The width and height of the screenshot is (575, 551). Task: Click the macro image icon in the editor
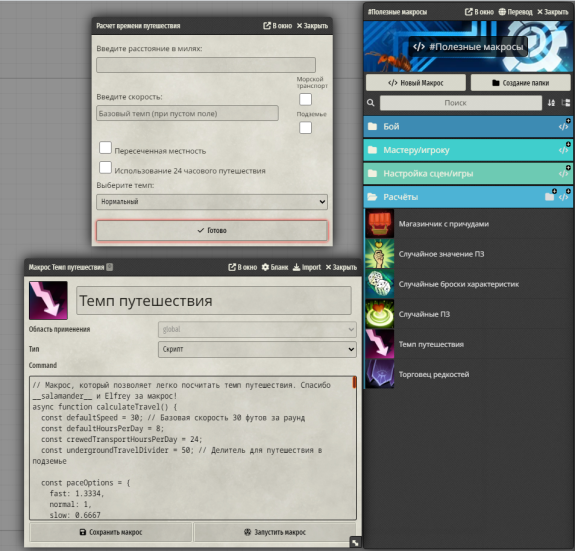48,300
